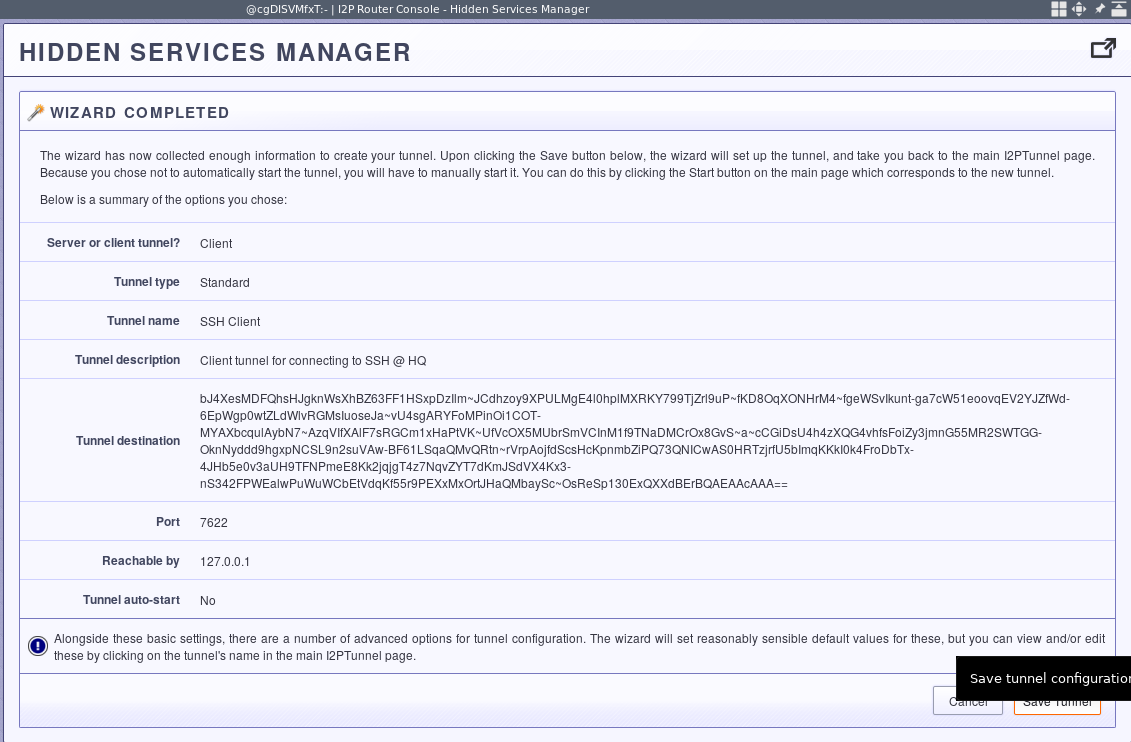Select the 'Tunnel type' label
The image size is (1131, 742).
[146, 282]
